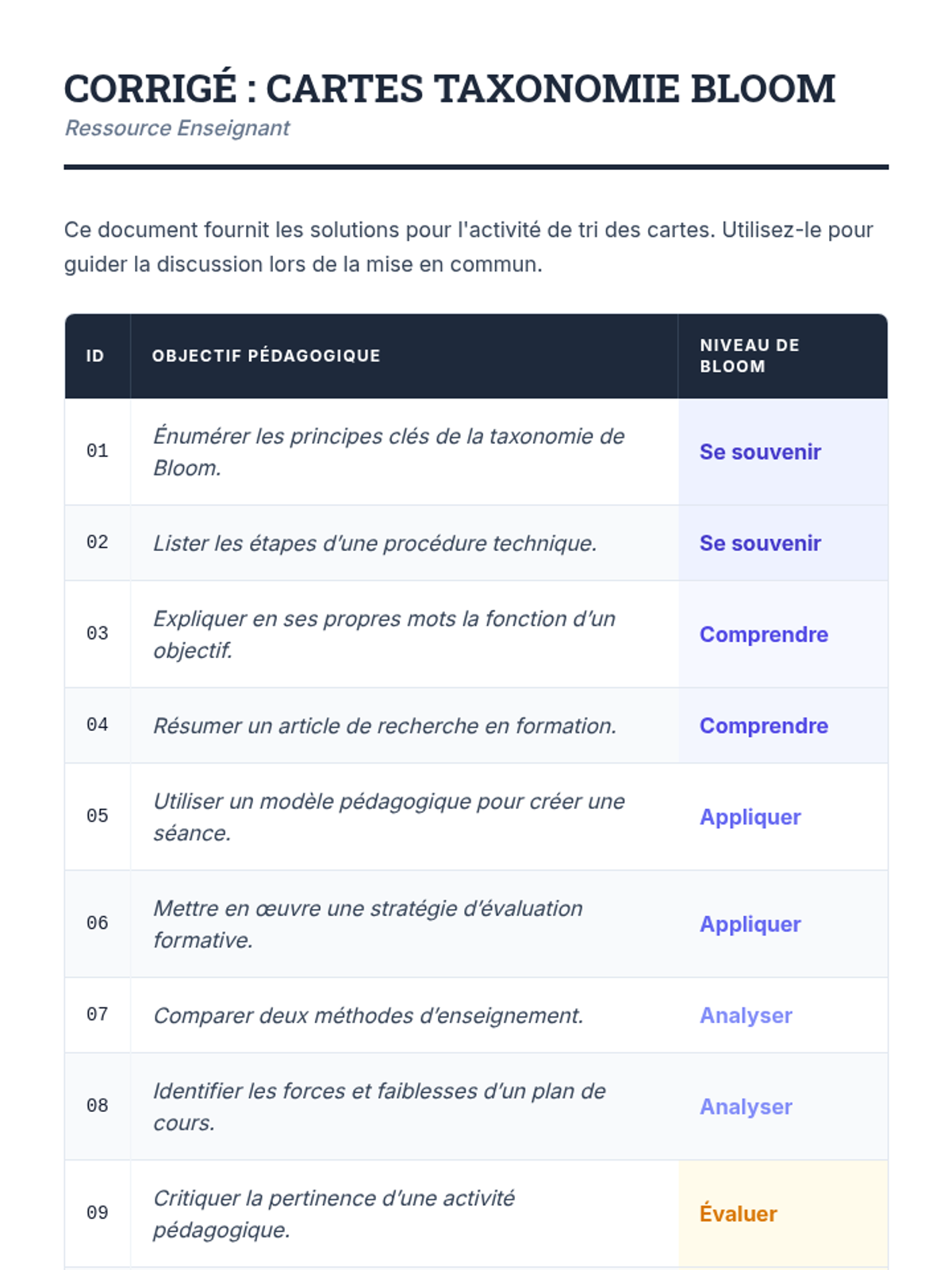Select 'Lister les étapes d'une procédure technique'
Screen dimensions: 952x1270
[374, 543]
